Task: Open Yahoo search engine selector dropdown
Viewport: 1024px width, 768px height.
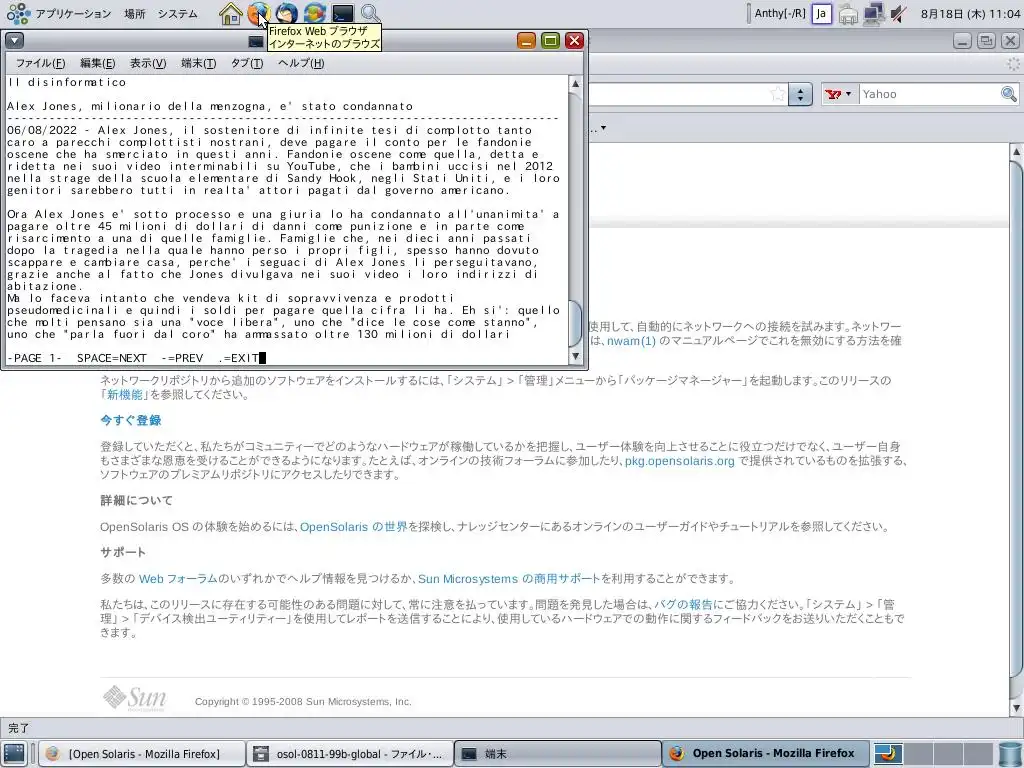Action: (x=839, y=94)
